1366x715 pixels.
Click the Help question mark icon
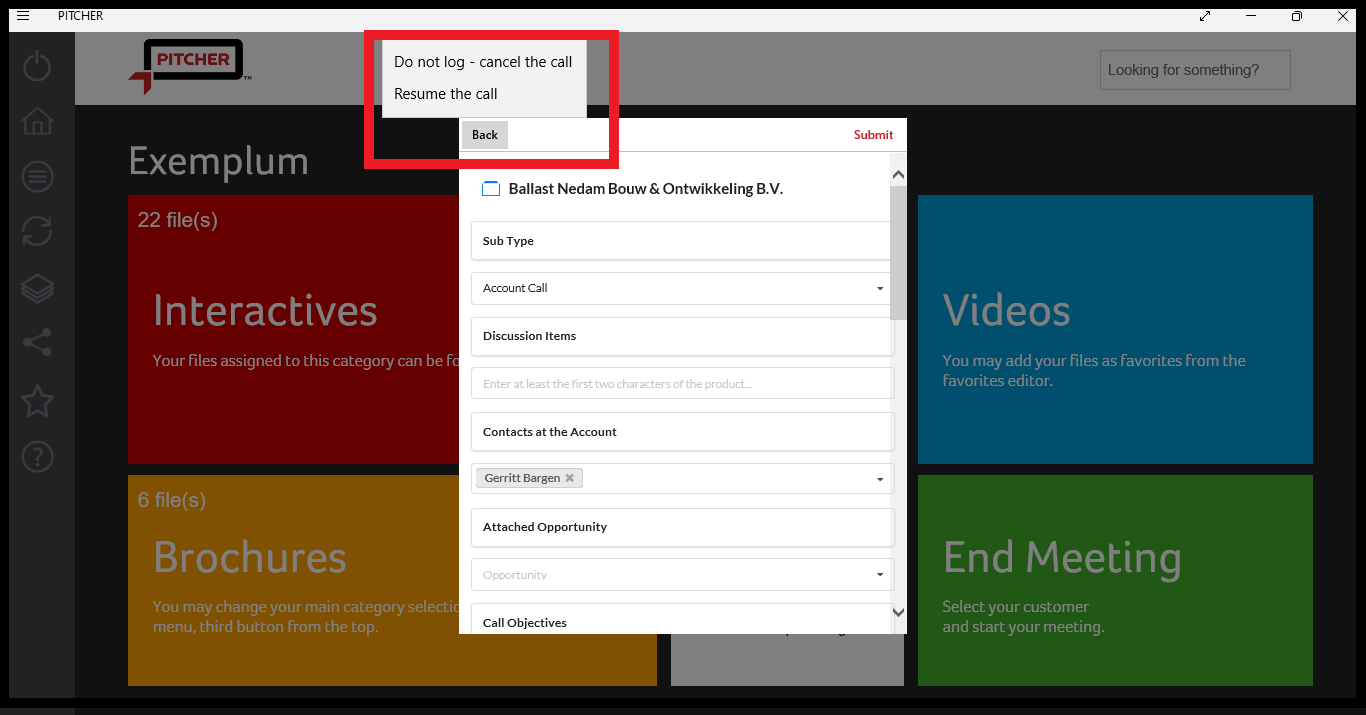pyautogui.click(x=36, y=457)
